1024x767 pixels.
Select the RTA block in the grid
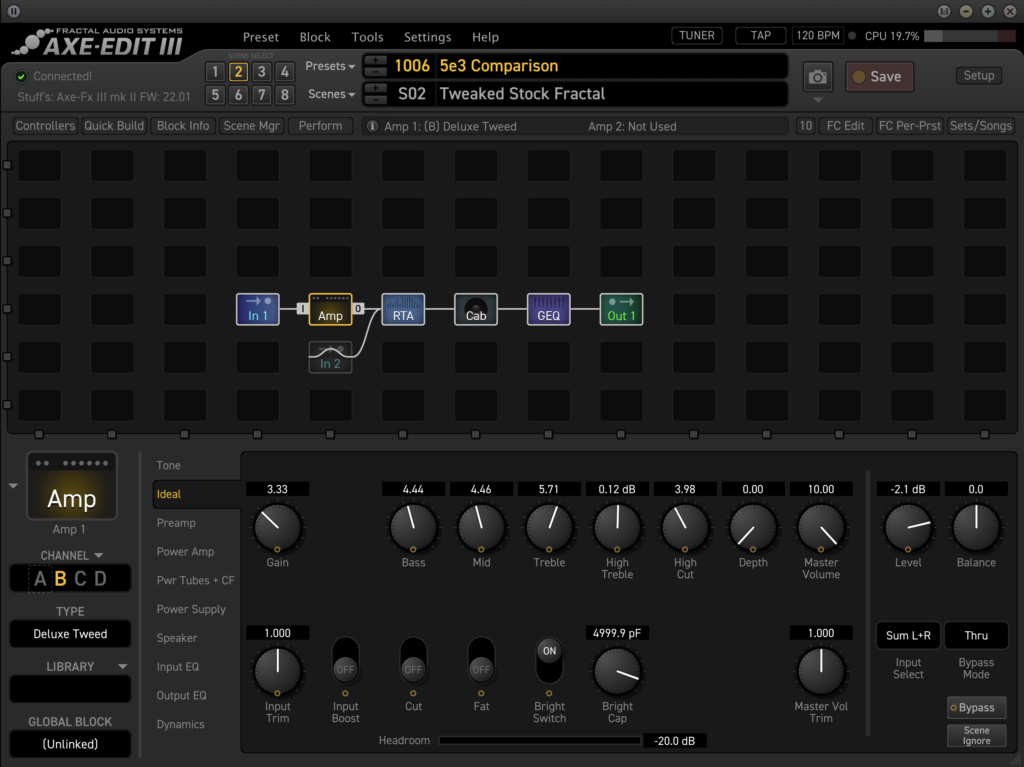coord(403,309)
